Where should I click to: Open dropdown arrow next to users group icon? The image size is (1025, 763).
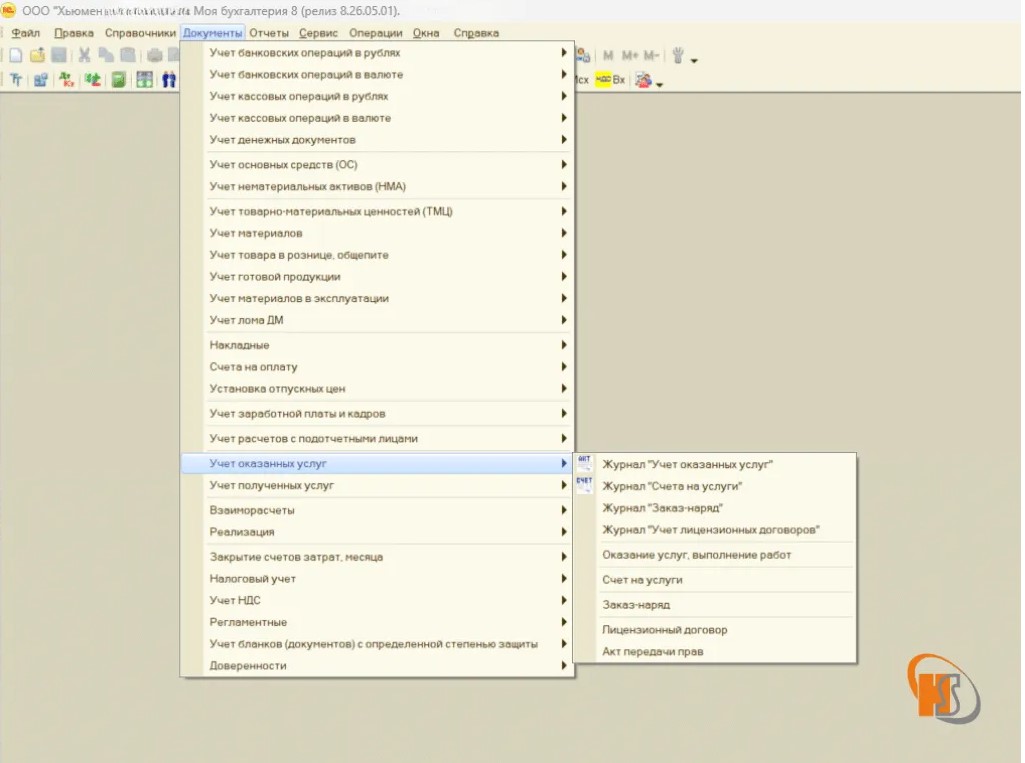[x=660, y=84]
